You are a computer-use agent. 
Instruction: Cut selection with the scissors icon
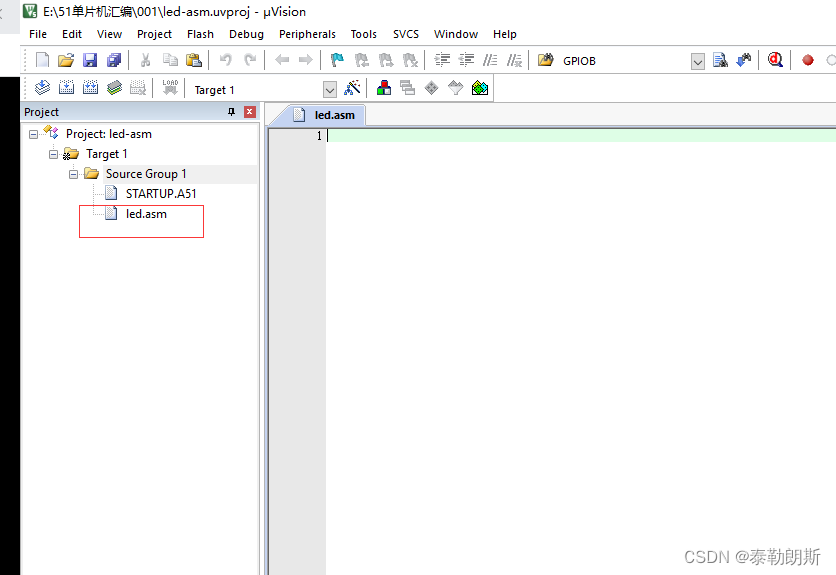point(145,60)
